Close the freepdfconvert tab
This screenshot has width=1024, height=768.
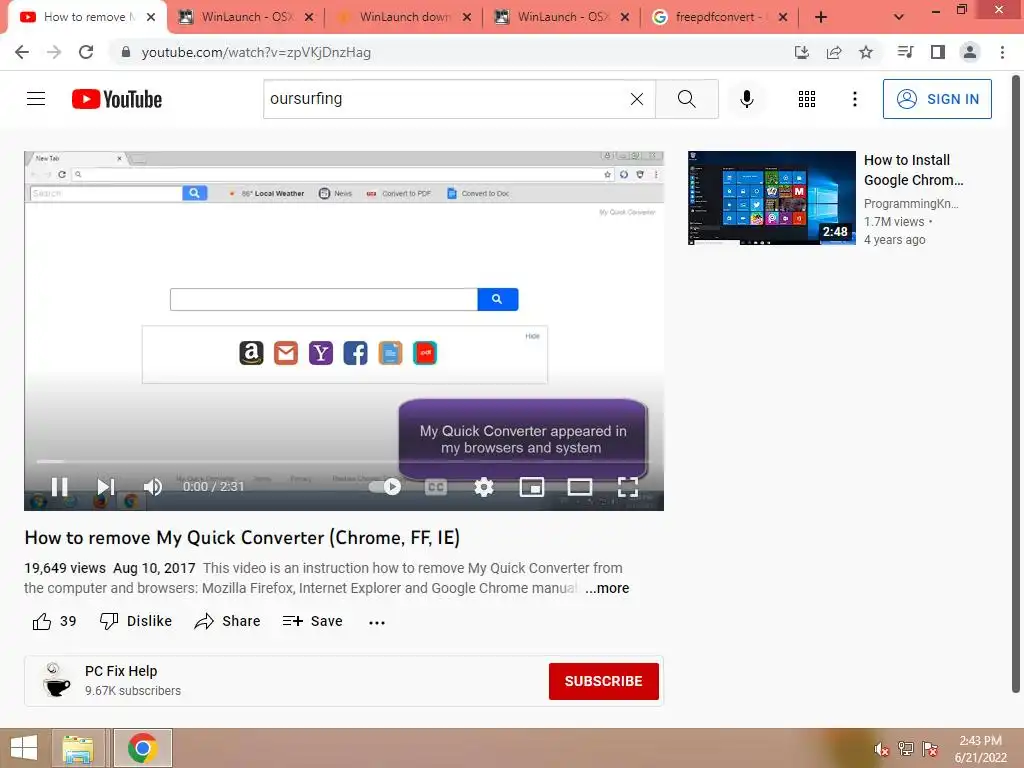[783, 17]
